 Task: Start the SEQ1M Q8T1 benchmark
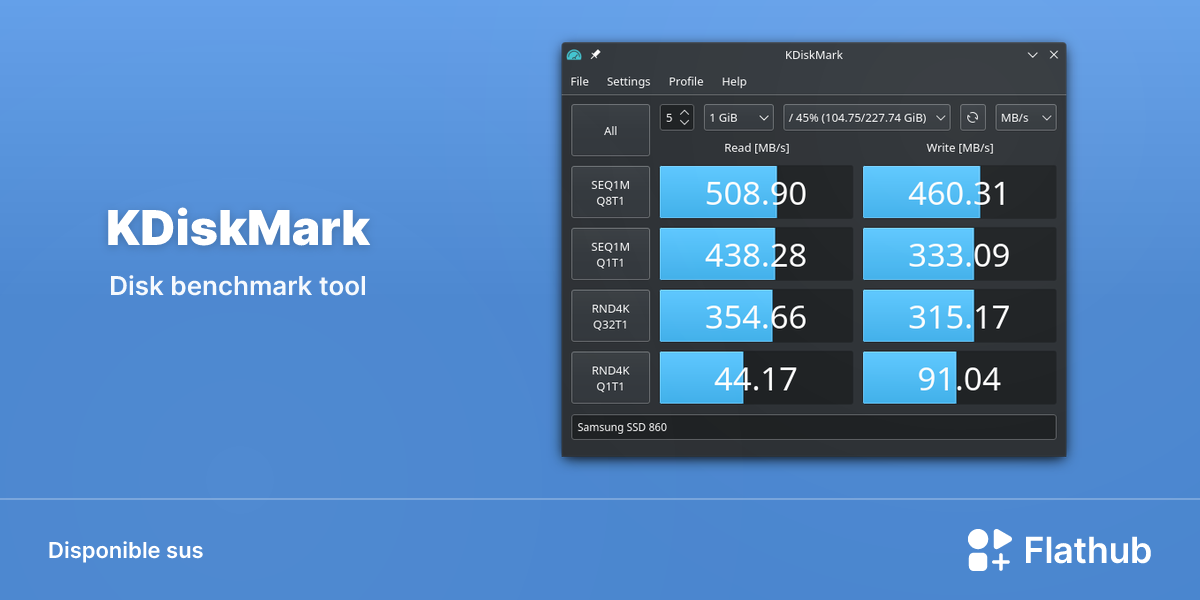610,192
